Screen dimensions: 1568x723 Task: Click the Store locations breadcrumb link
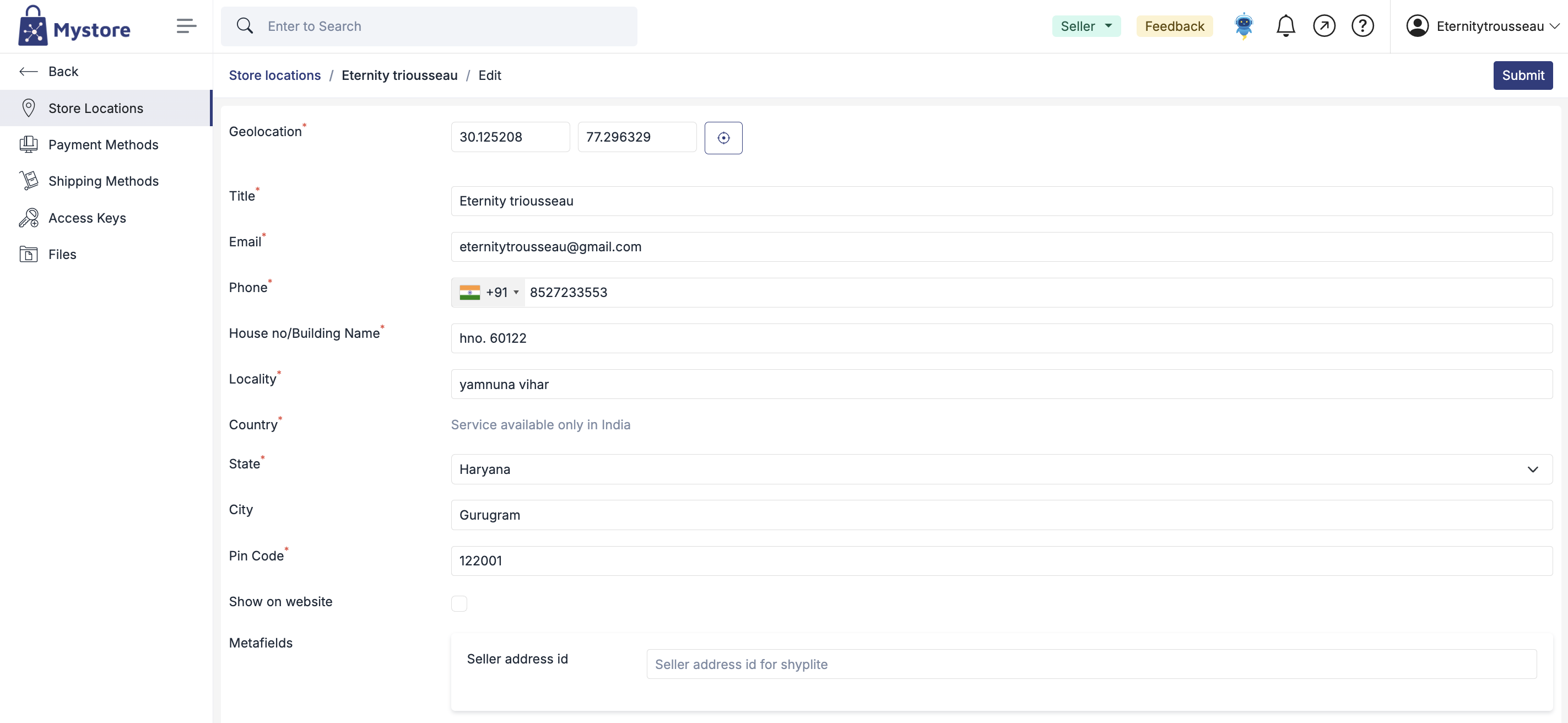(274, 75)
